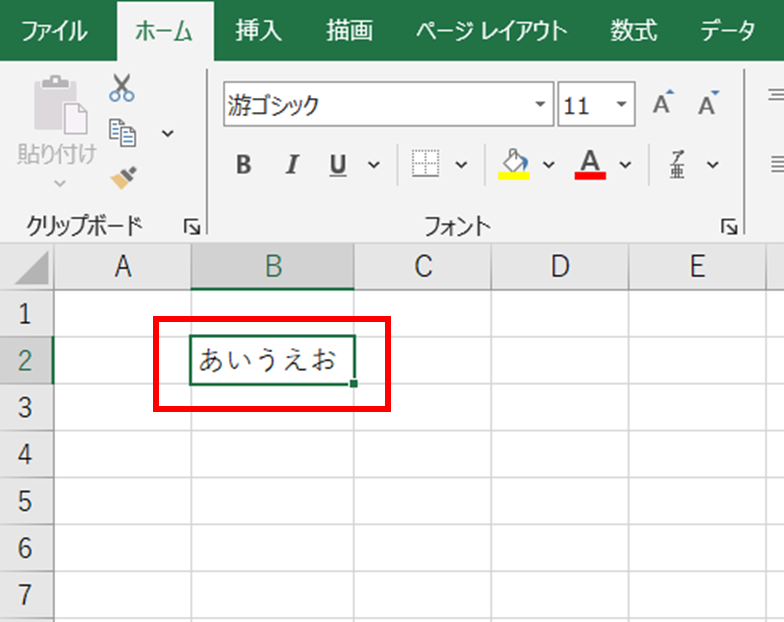784x622 pixels.
Task: Apply cell borders using the border icon
Action: click(x=426, y=164)
